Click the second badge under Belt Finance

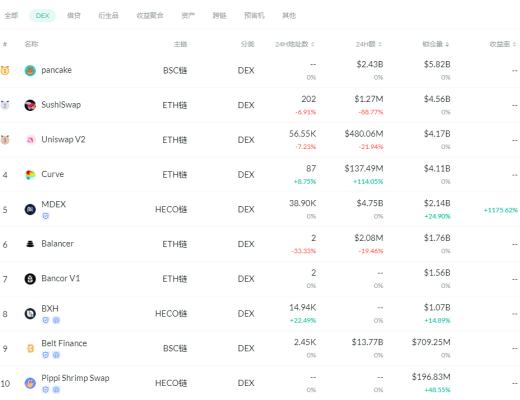tap(56, 355)
